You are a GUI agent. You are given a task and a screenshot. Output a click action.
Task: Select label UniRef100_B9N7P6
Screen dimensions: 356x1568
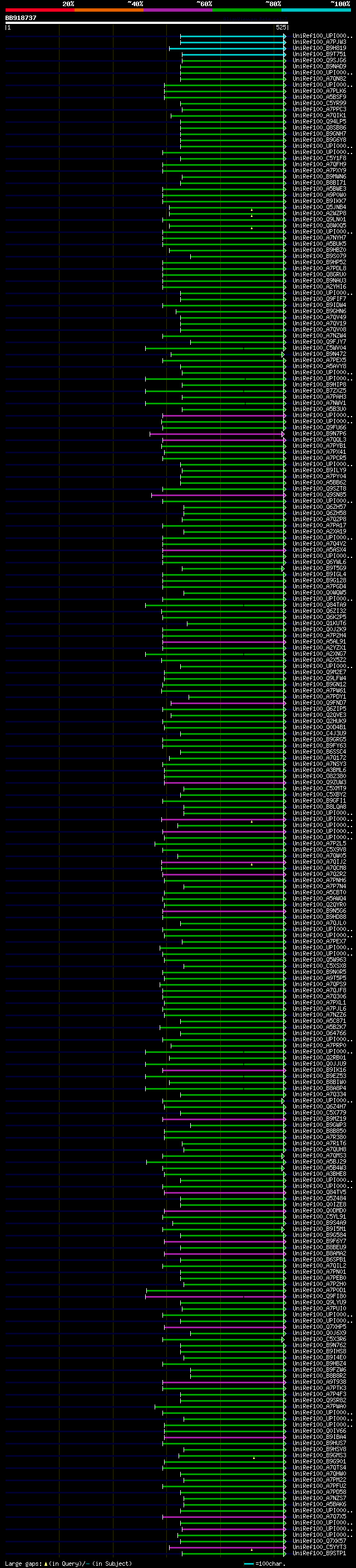point(319,433)
